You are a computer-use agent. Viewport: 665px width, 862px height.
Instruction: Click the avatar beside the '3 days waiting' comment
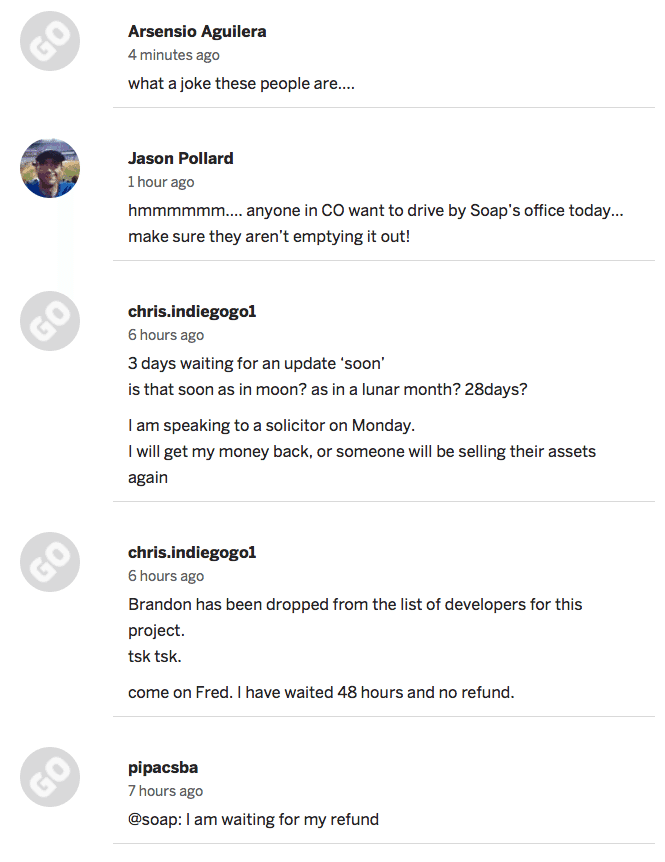[x=50, y=321]
